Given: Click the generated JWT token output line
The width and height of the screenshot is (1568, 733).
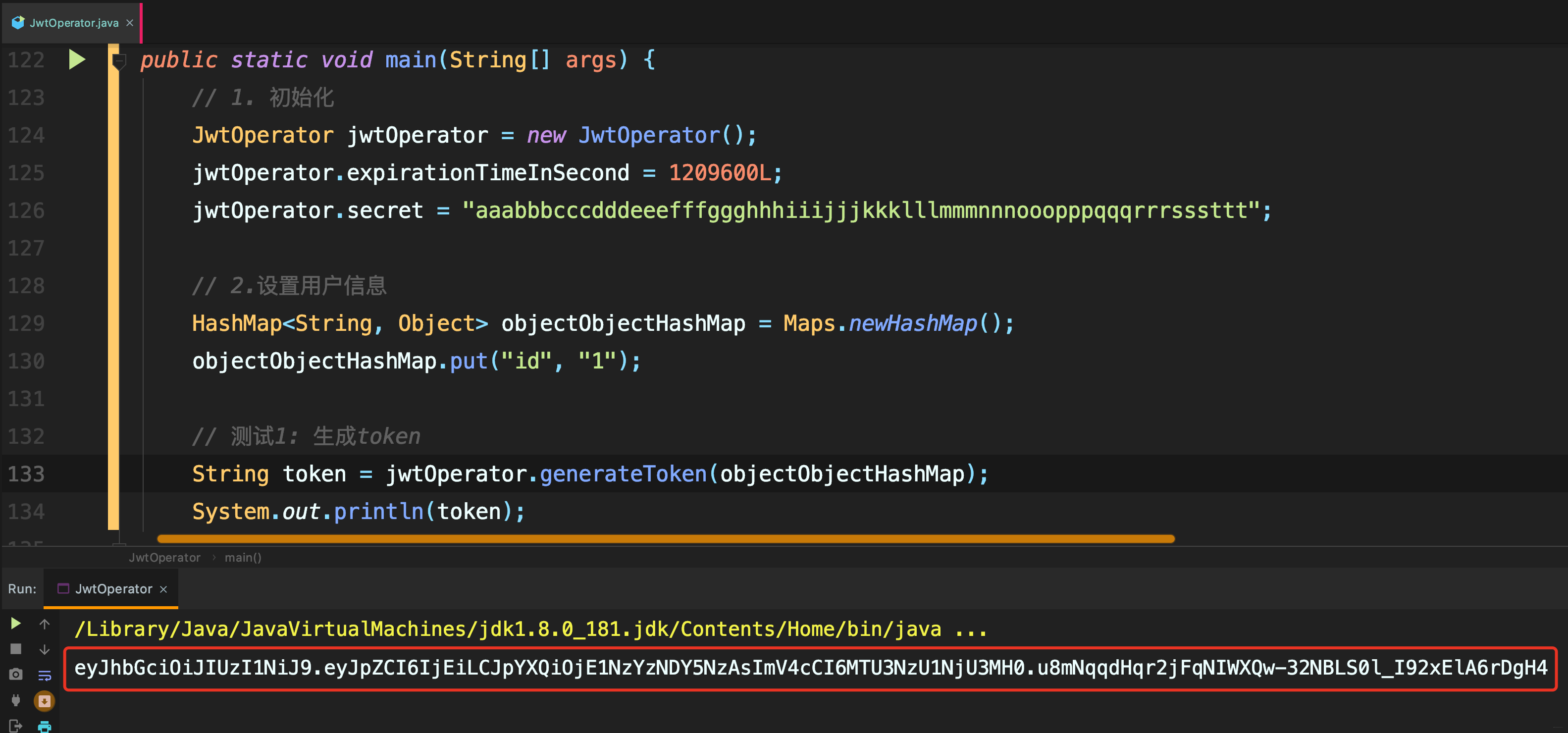Looking at the screenshot, I should click(810, 668).
